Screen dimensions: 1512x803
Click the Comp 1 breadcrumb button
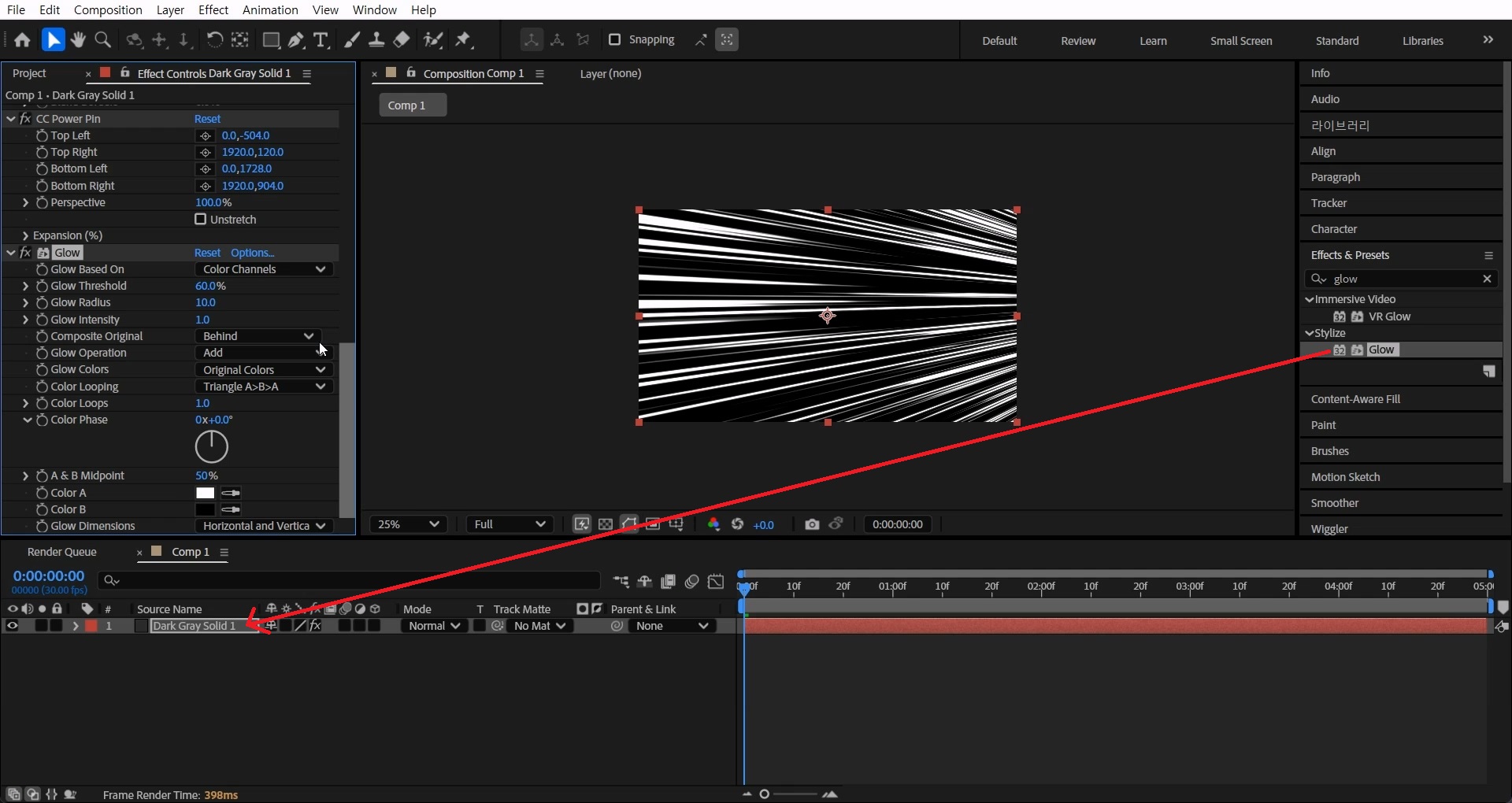pos(413,105)
